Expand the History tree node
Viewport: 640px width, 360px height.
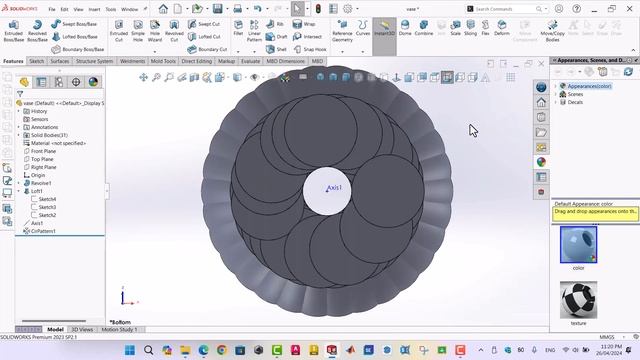19,111
